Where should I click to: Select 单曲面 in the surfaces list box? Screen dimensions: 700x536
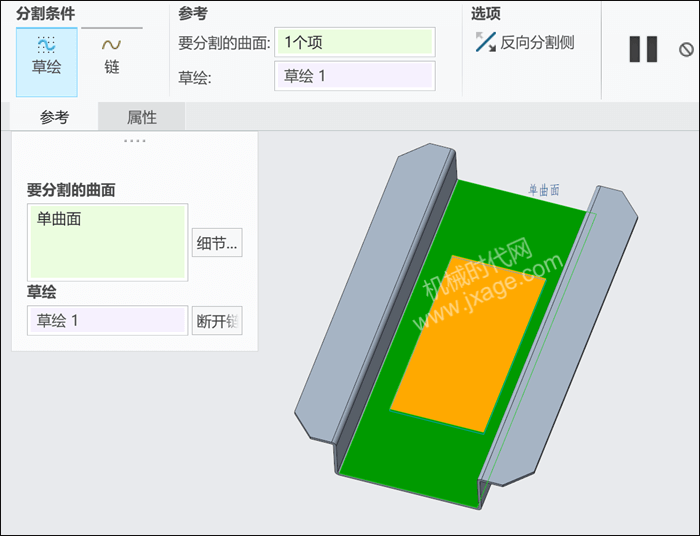coord(59,219)
